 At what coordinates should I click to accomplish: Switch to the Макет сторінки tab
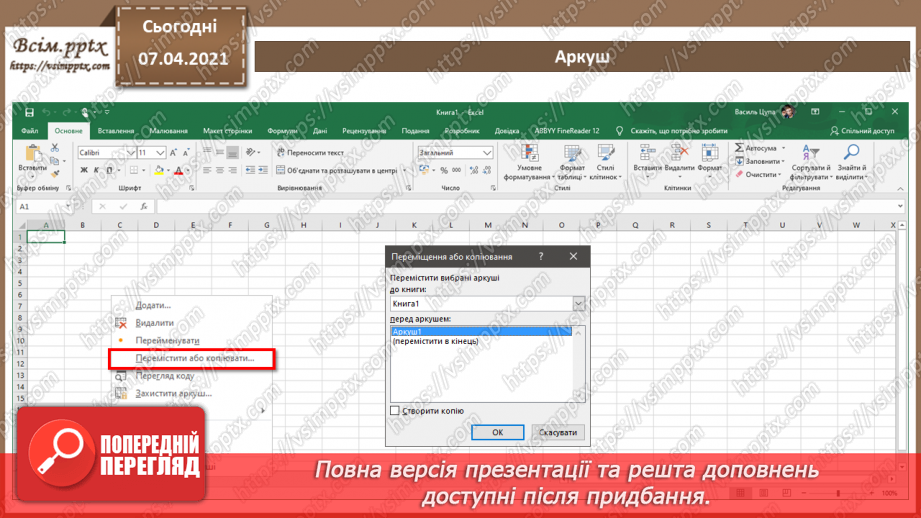click(228, 131)
